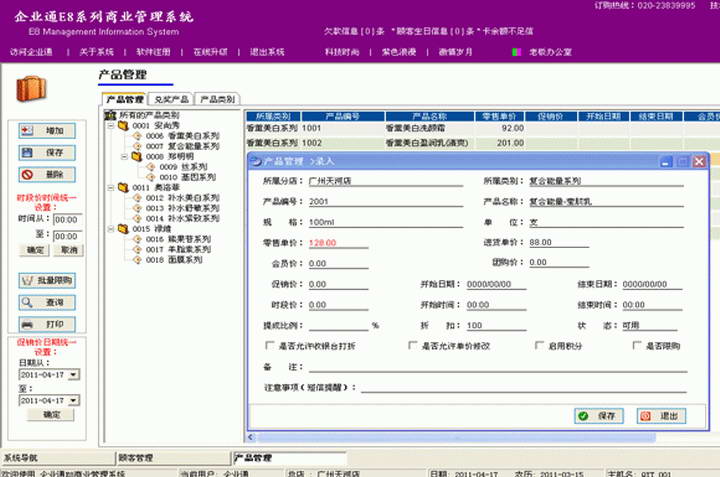Click the 零售单价 field showing 128.00
The height and width of the screenshot is (477, 720).
338,242
